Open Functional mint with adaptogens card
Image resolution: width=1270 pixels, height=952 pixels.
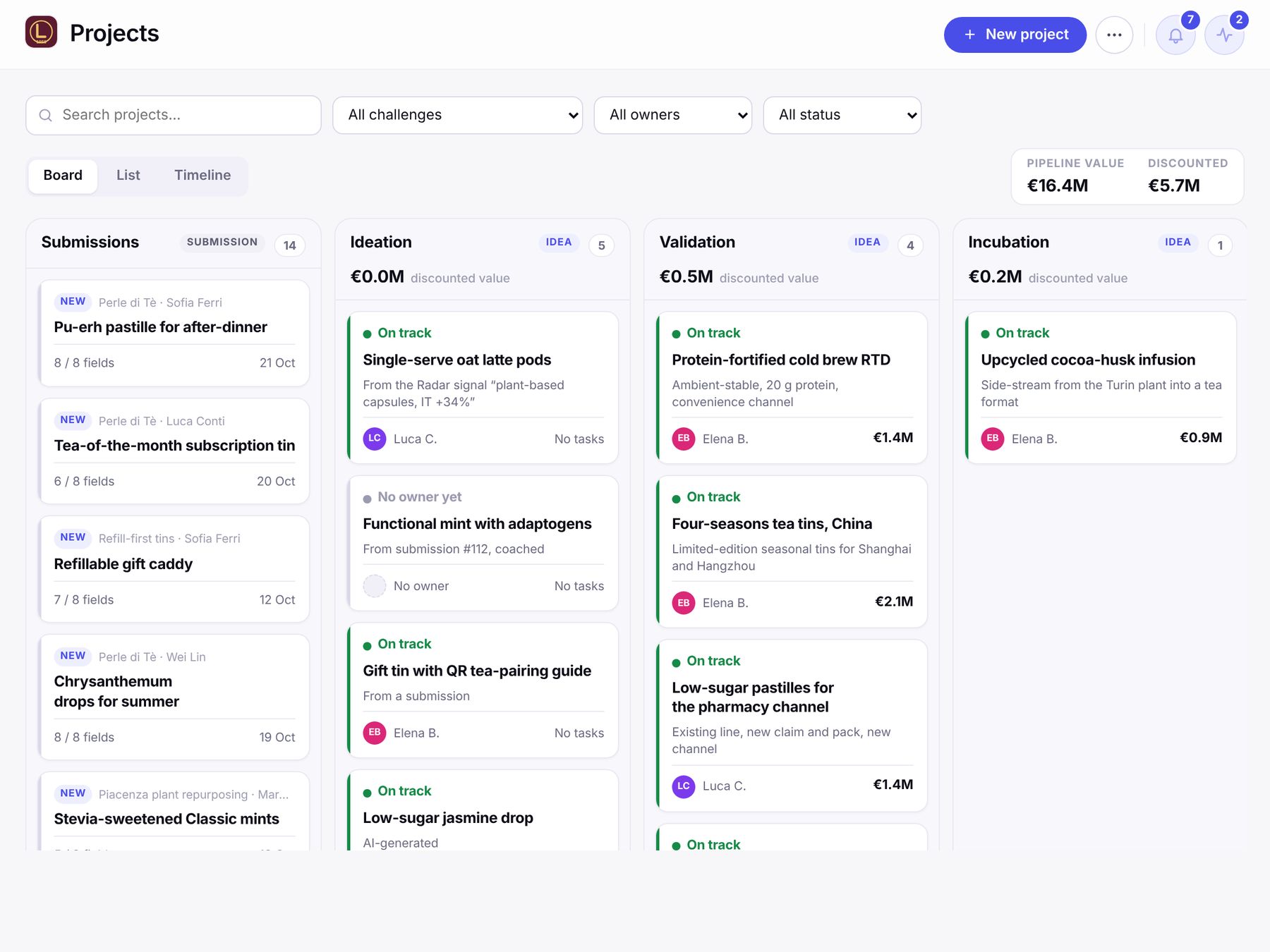pyautogui.click(x=483, y=543)
